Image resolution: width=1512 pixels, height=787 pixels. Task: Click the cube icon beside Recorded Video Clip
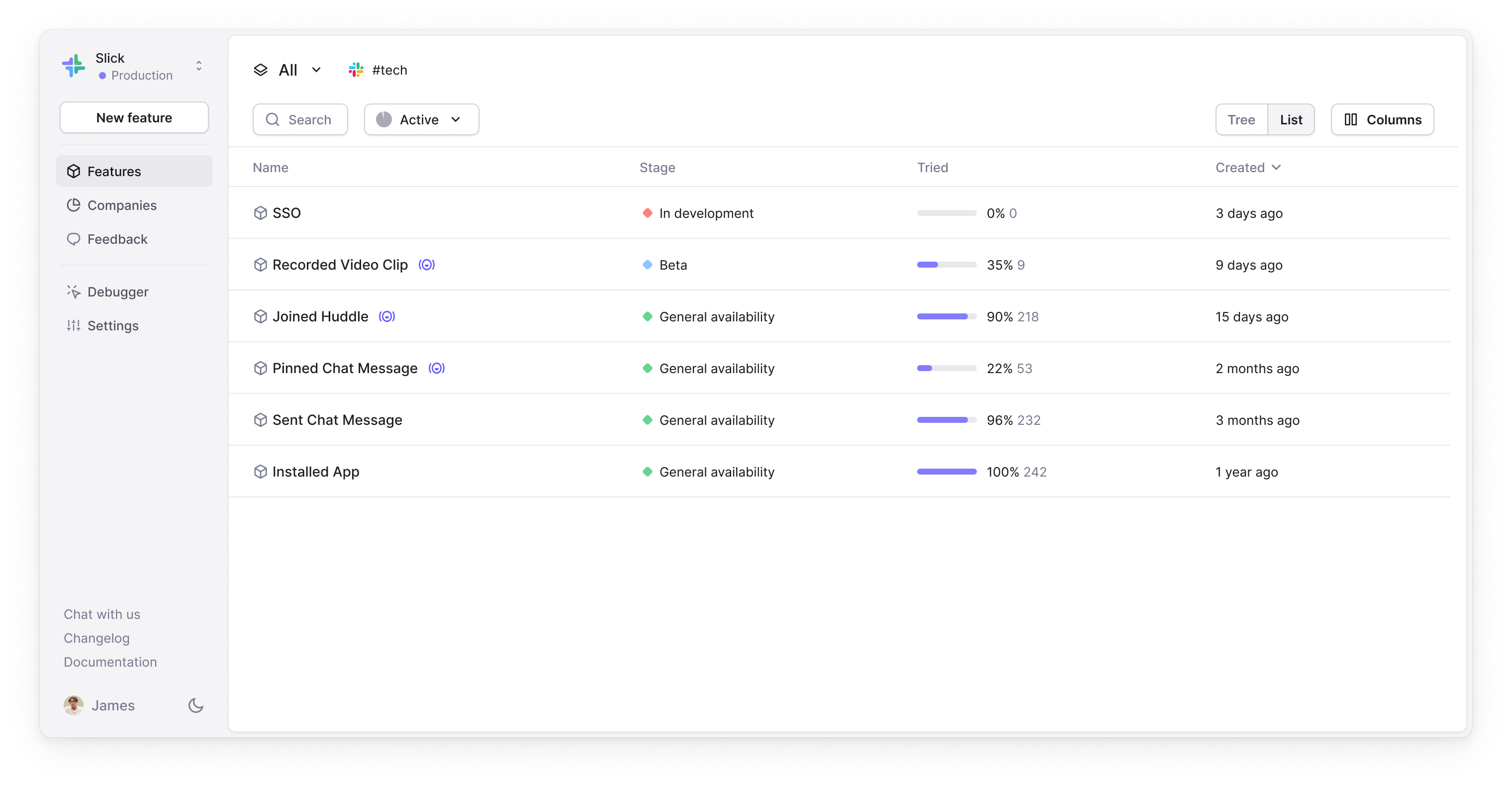tap(261, 265)
